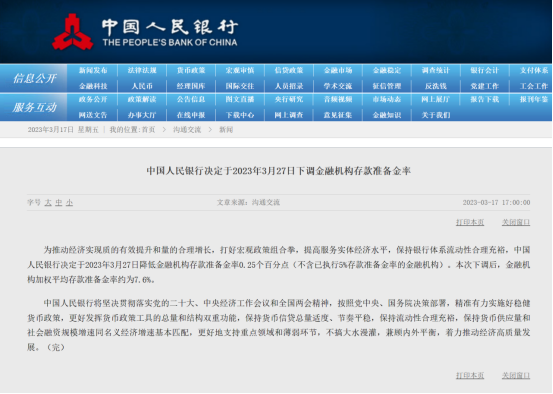
Task: Click the People's Bank of China logo emblem
Action: tap(73, 32)
